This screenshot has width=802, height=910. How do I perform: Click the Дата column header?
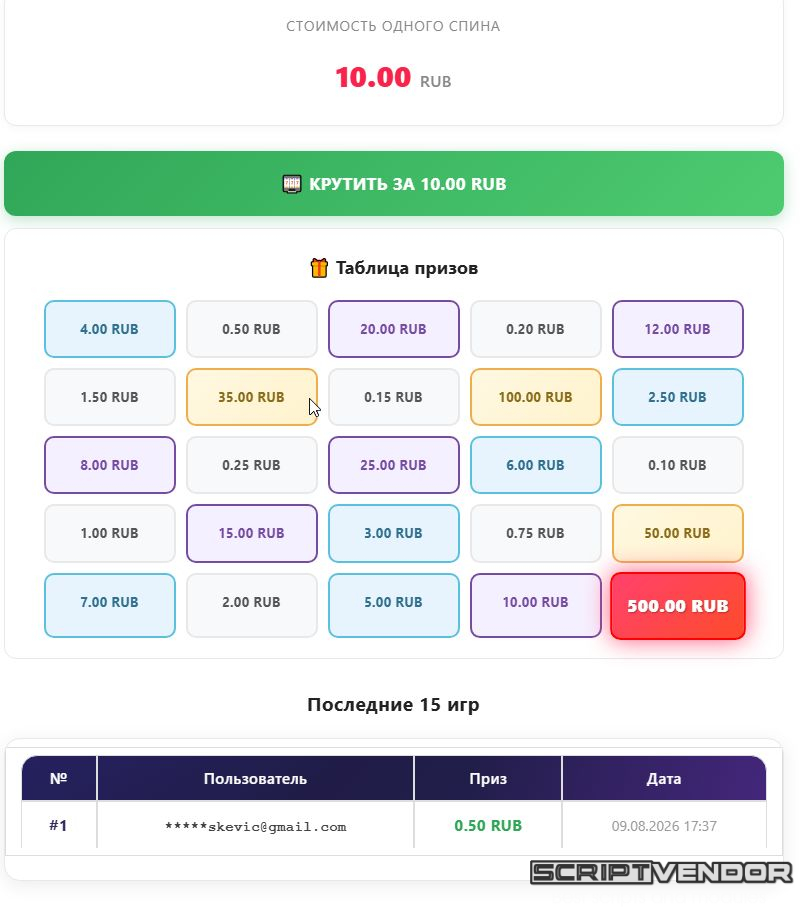click(x=664, y=778)
